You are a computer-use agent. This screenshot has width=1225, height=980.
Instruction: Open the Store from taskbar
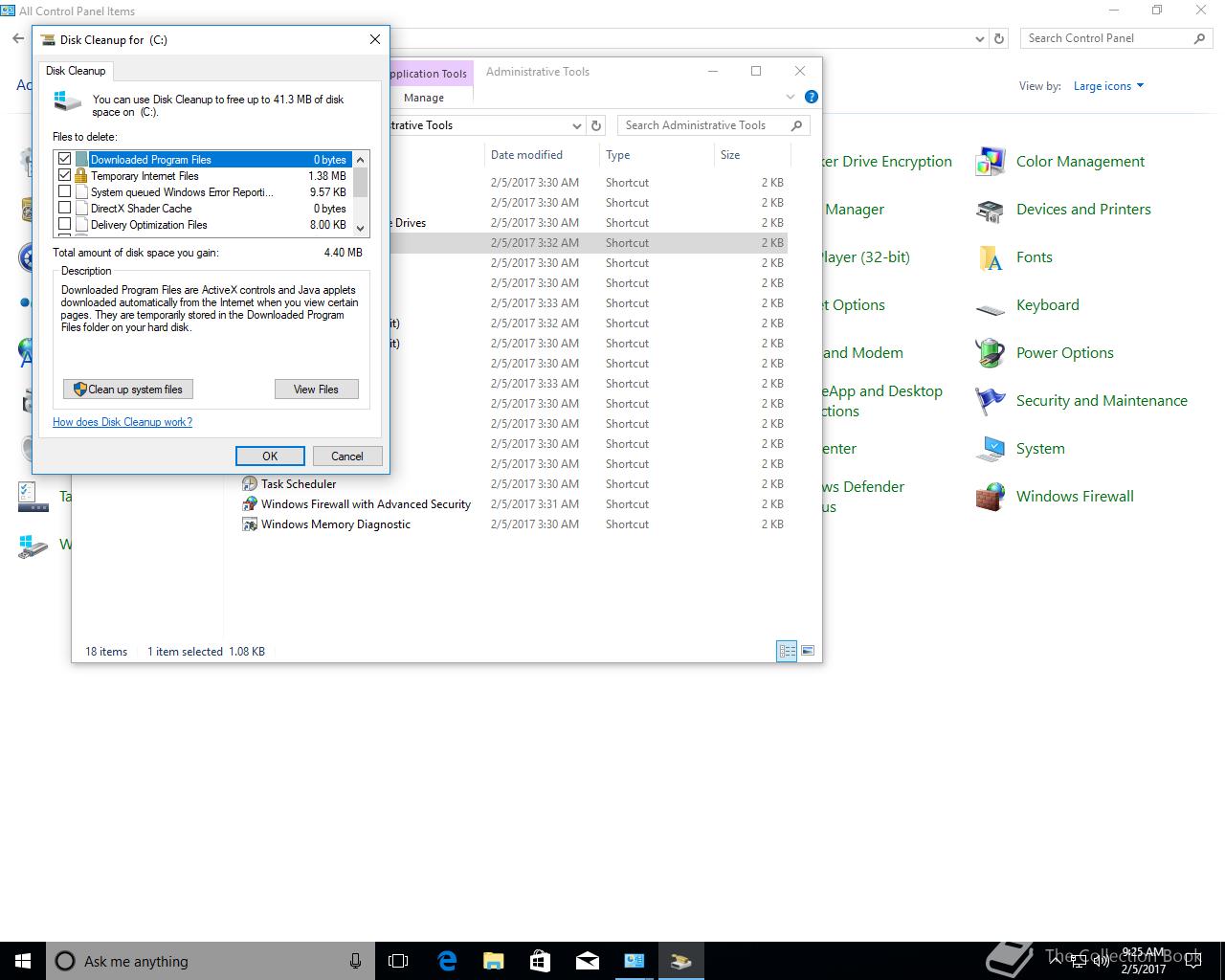pyautogui.click(x=540, y=961)
